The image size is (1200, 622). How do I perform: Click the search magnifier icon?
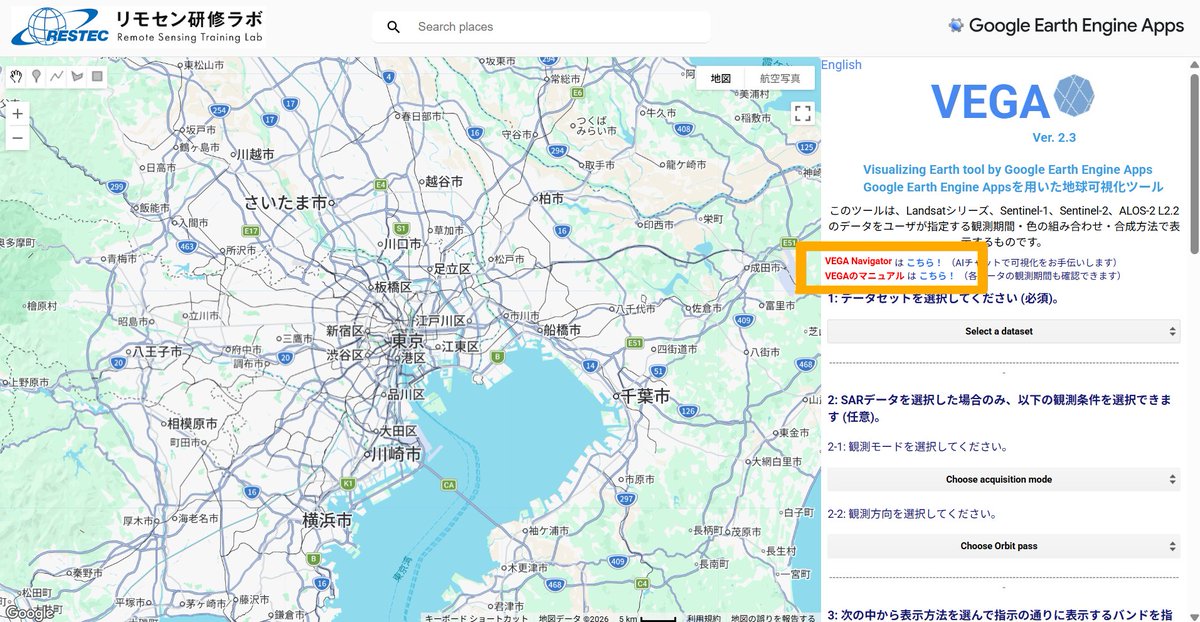(x=393, y=26)
